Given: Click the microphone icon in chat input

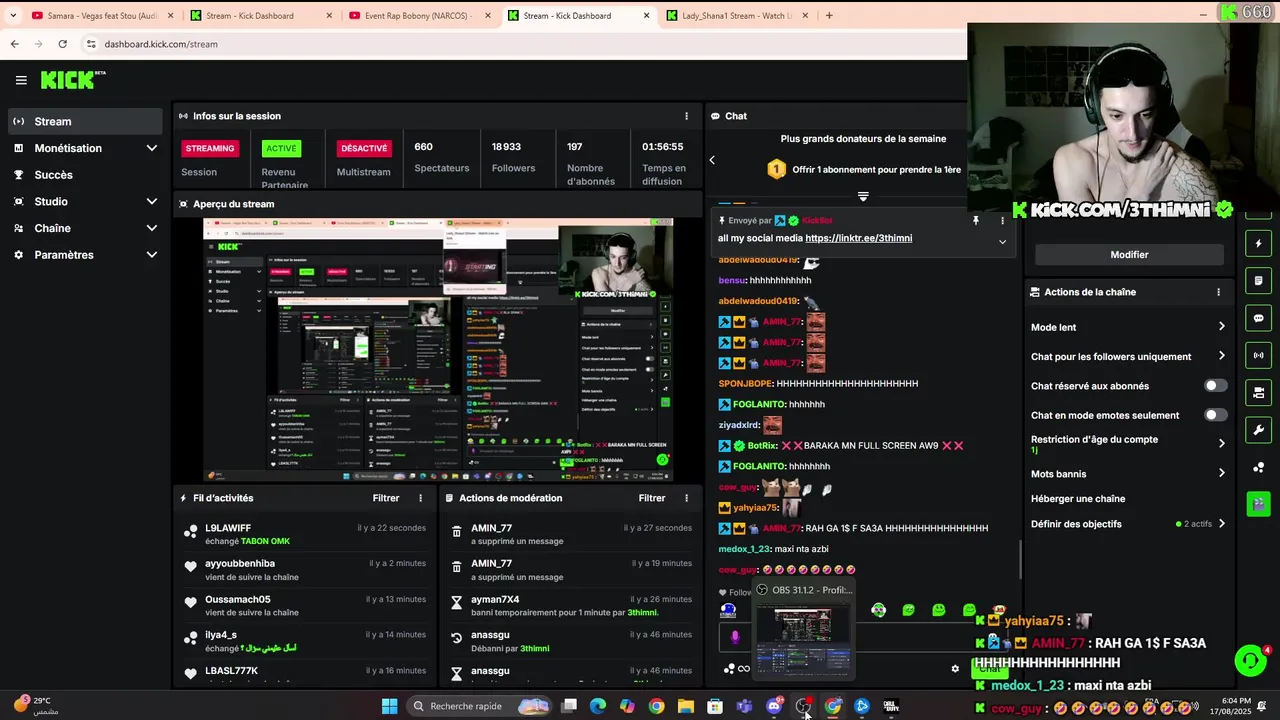Looking at the screenshot, I should point(735,637).
